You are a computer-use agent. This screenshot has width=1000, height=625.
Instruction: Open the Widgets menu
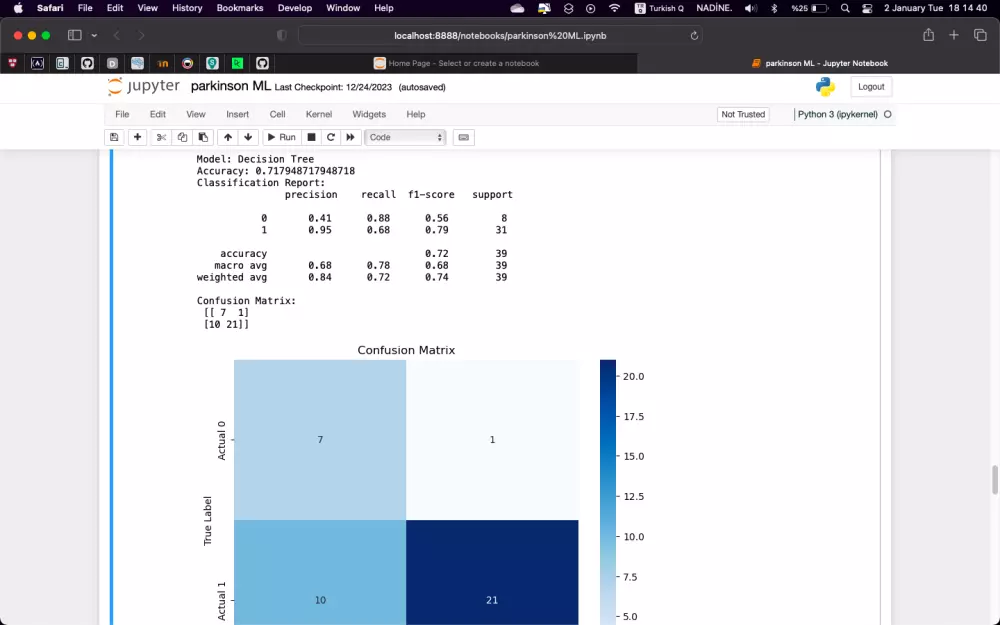(369, 114)
